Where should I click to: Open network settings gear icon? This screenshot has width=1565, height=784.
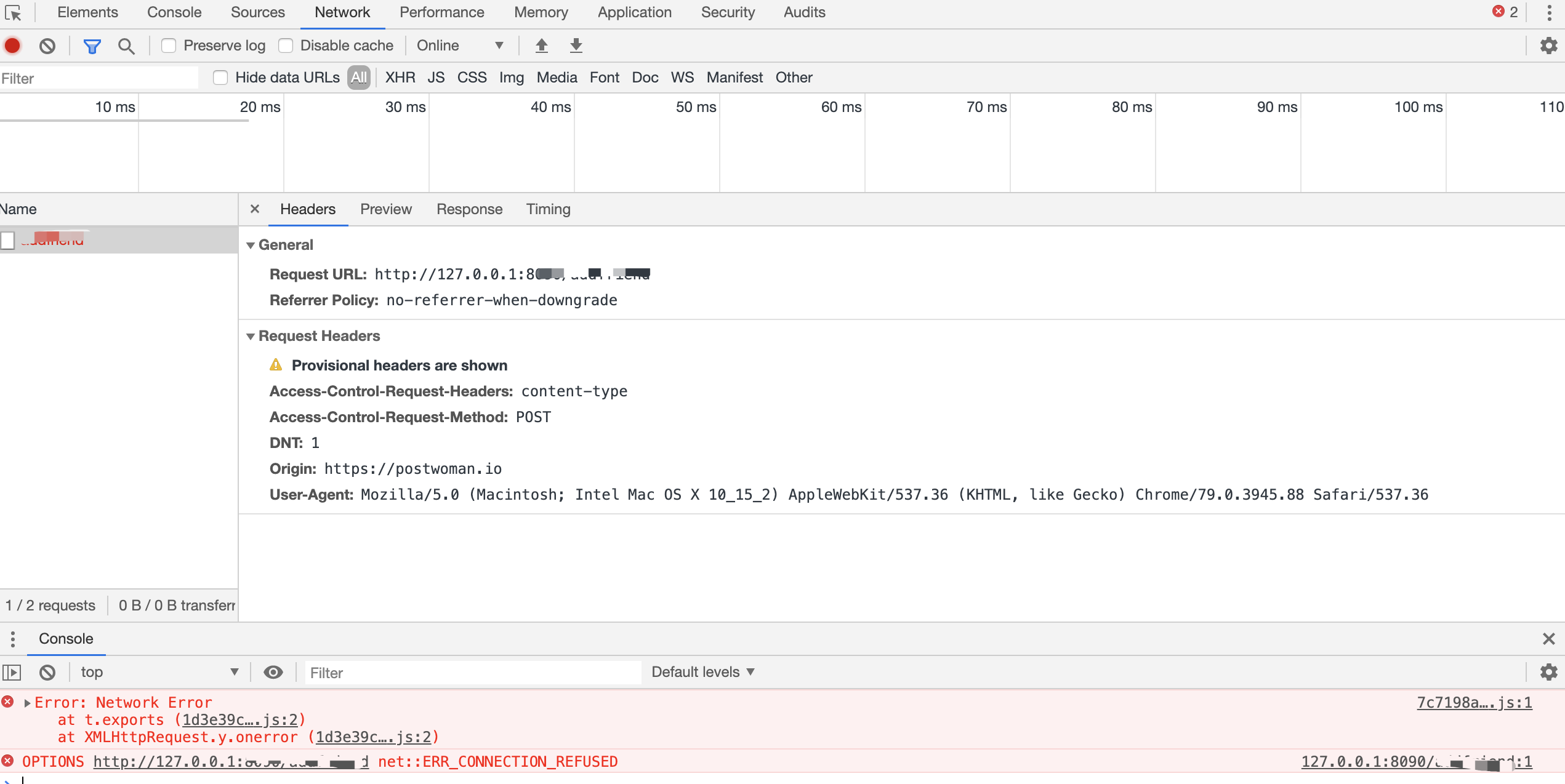coord(1548,46)
